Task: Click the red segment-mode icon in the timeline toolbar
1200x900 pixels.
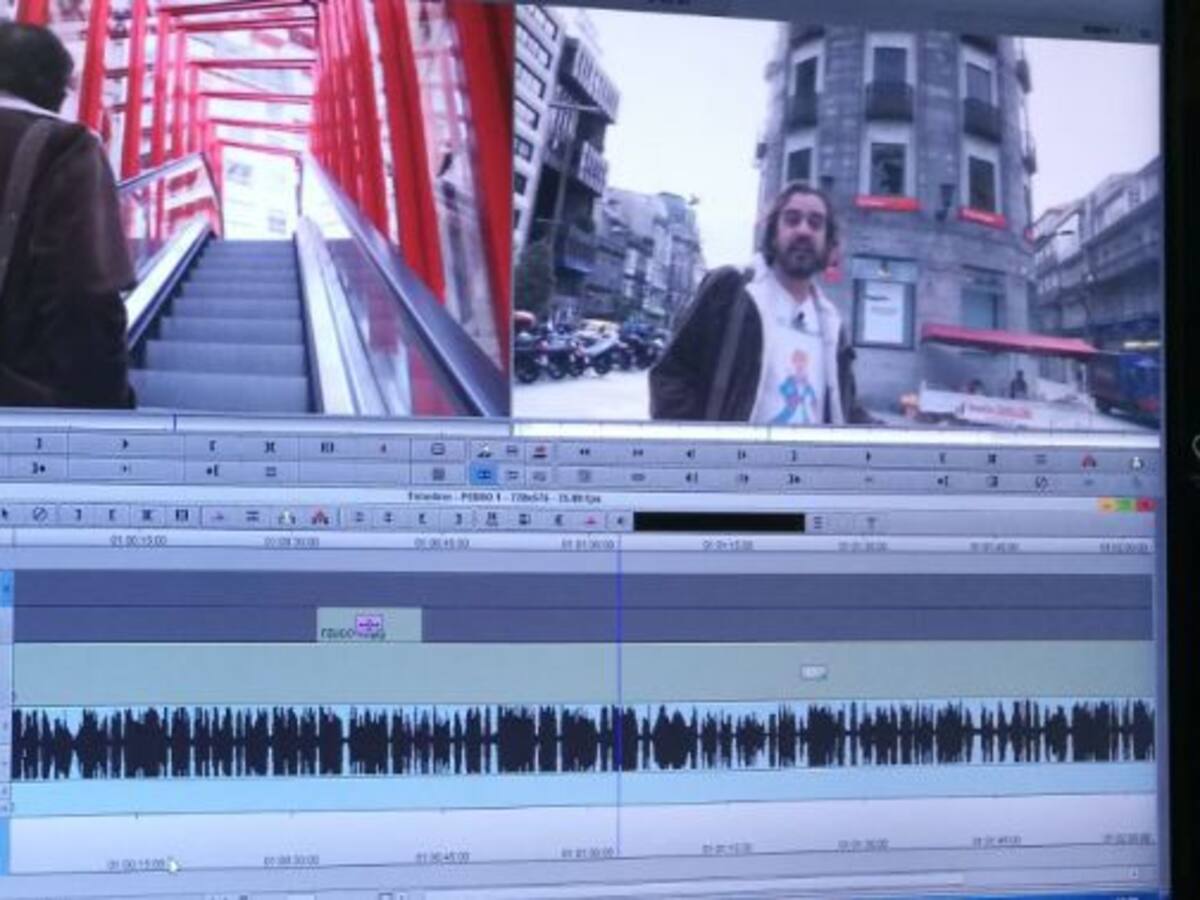Action: click(320, 517)
